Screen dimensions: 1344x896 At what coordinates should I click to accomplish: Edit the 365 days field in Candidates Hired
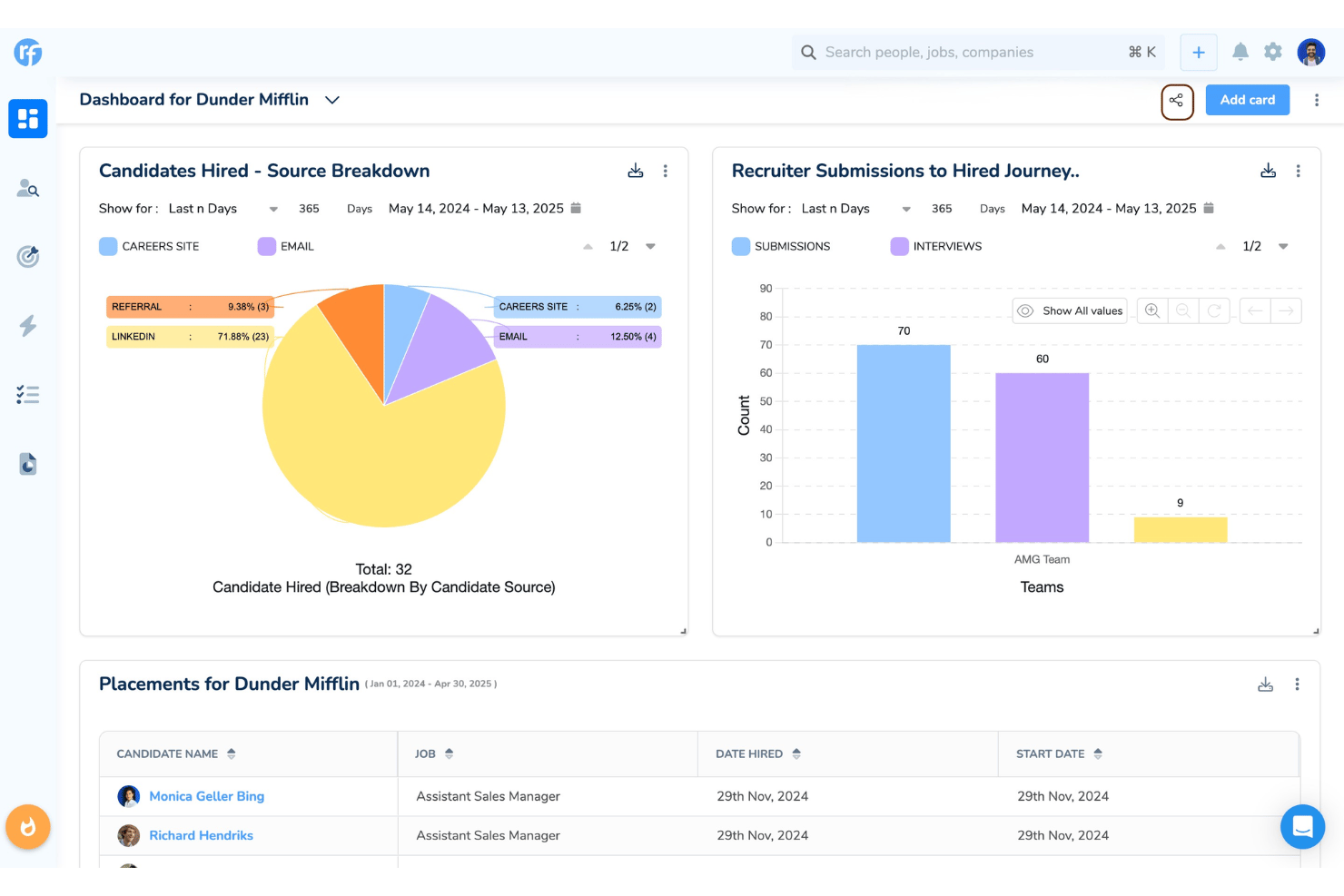coord(310,208)
